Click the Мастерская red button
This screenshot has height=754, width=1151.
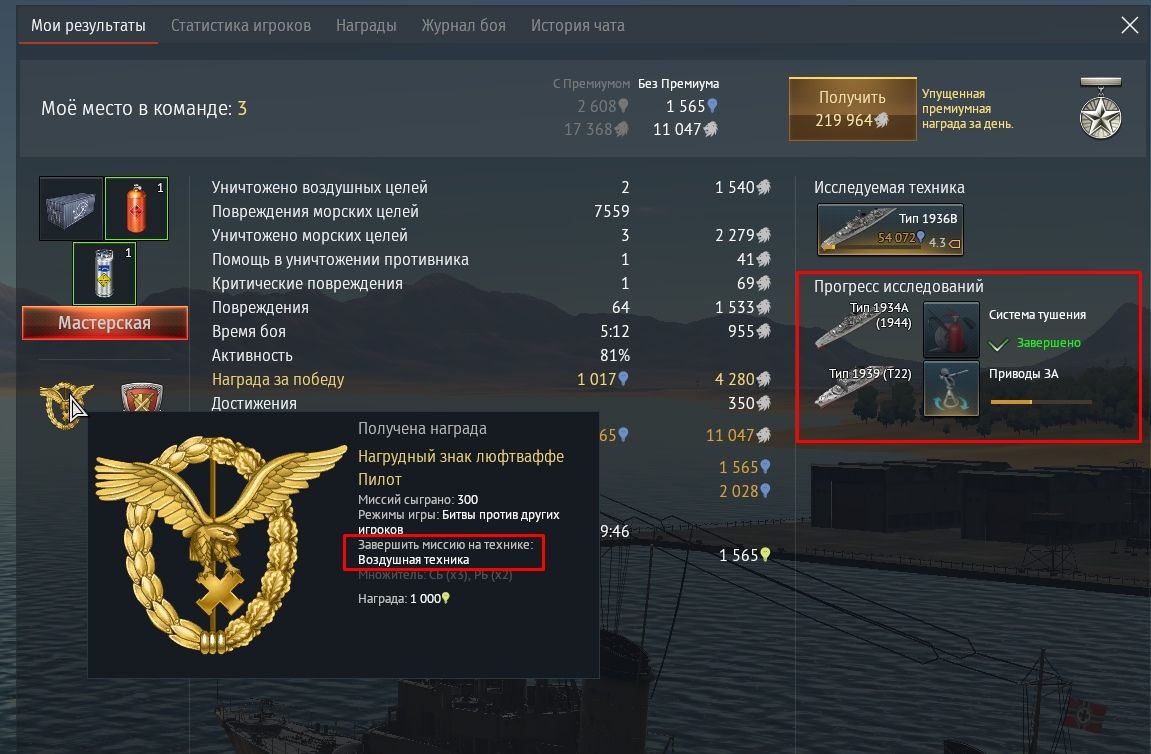click(105, 323)
